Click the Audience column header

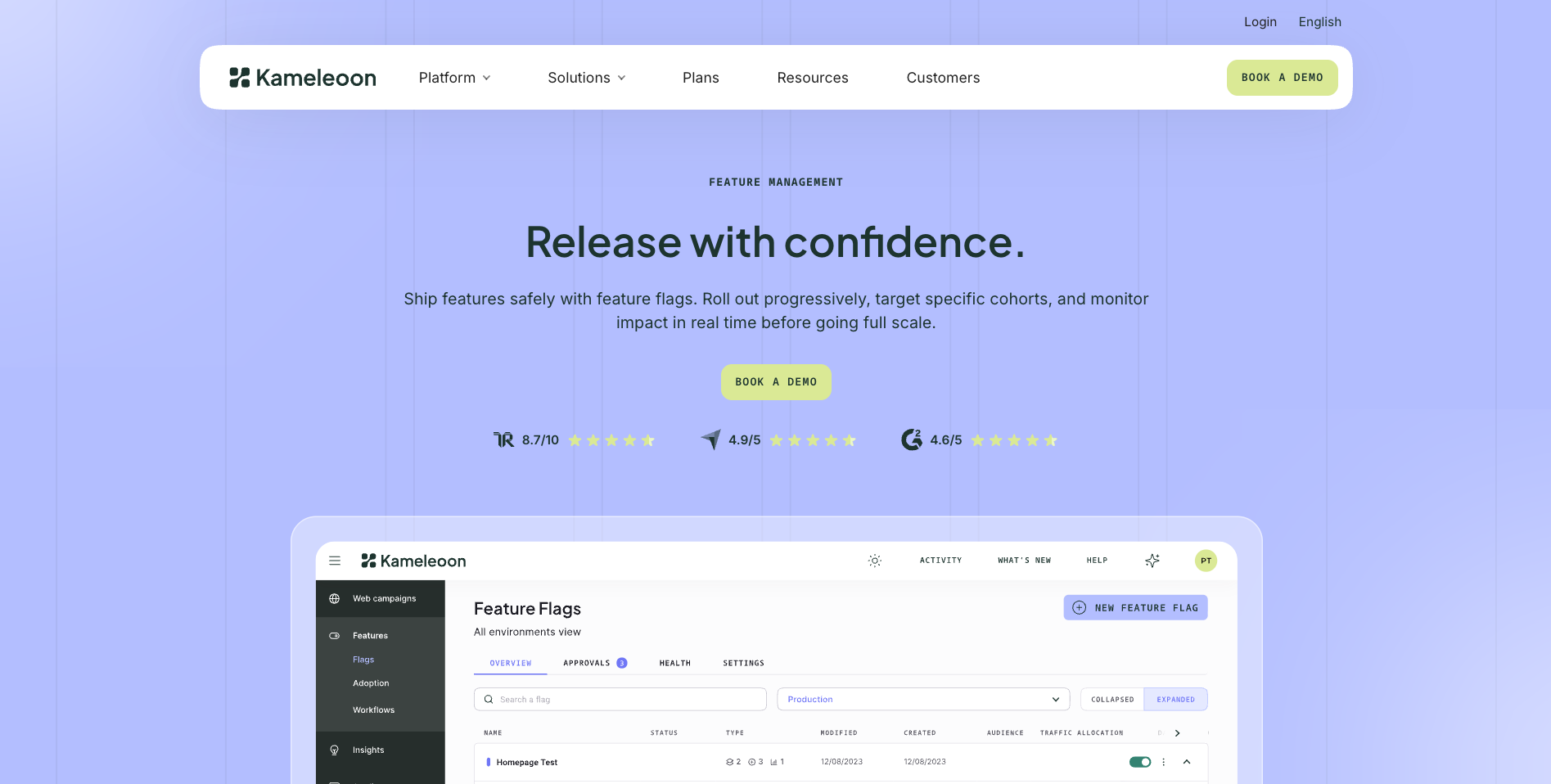[x=1005, y=733]
